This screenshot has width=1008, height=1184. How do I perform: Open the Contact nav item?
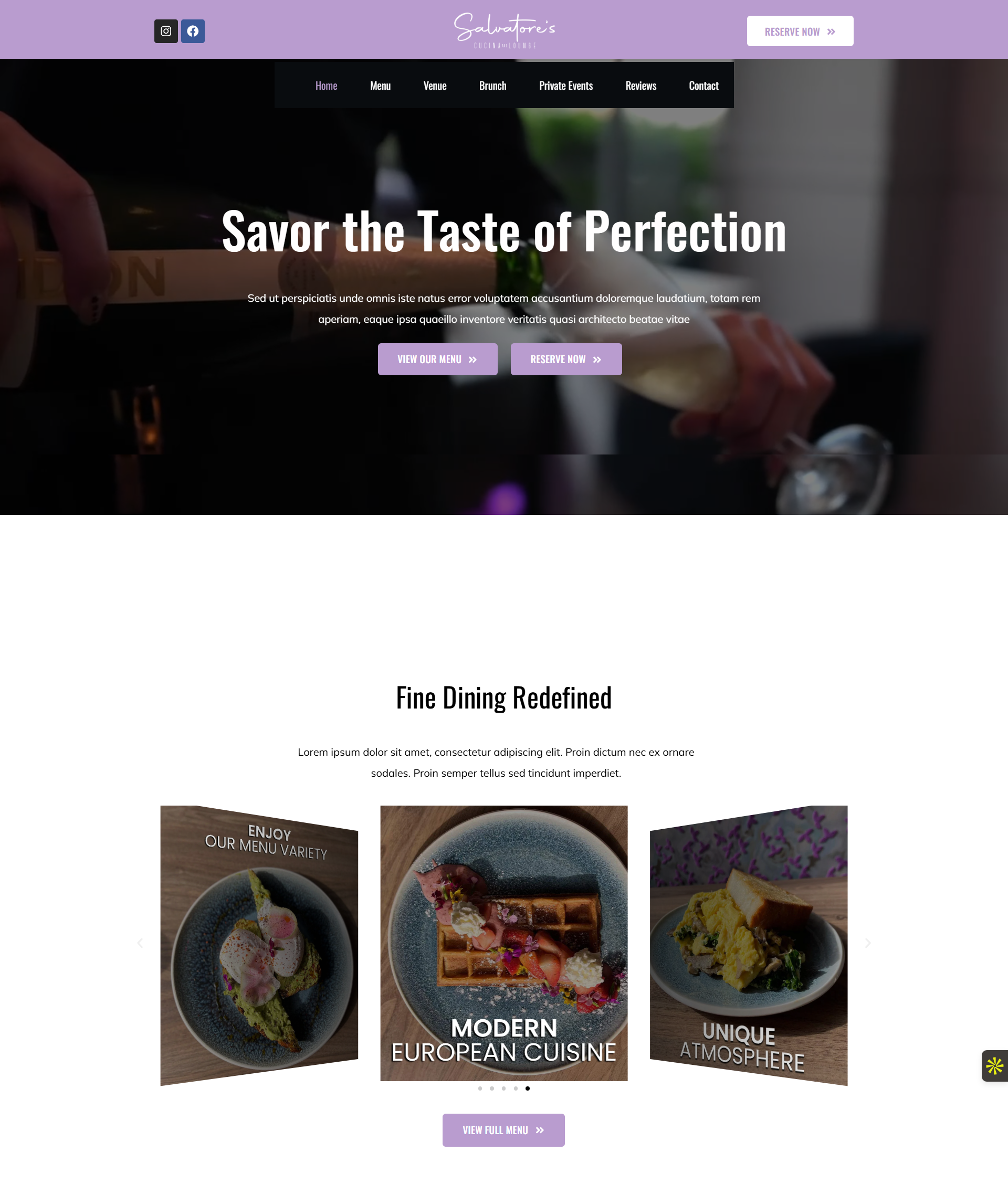click(x=703, y=86)
